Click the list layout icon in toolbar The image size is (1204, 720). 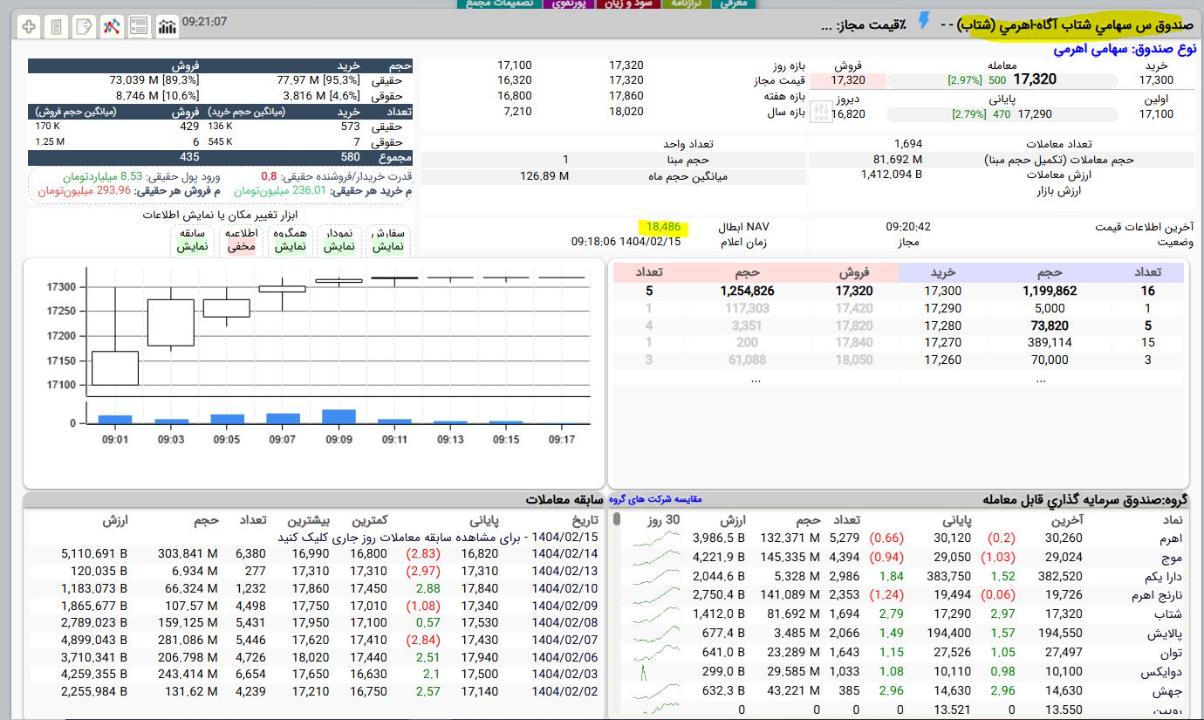point(140,24)
